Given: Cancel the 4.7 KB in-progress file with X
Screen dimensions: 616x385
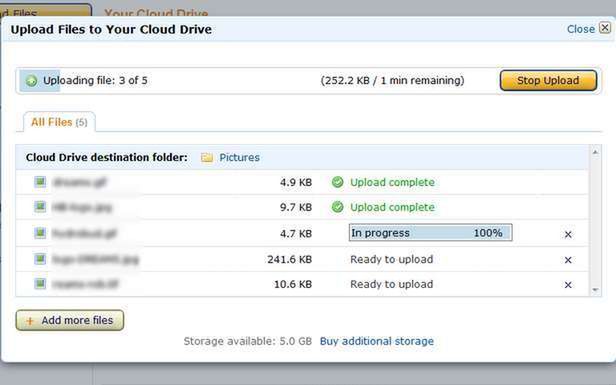Looking at the screenshot, I should (x=568, y=235).
